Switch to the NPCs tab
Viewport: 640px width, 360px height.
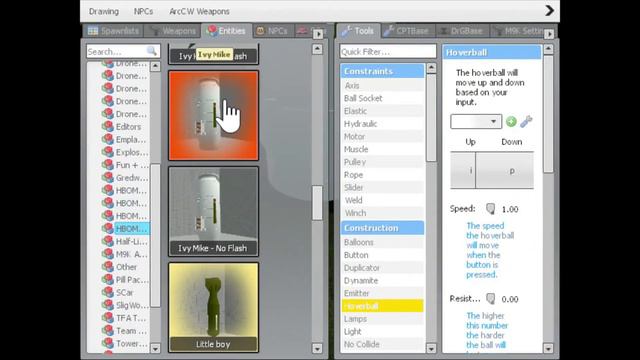click(x=272, y=31)
